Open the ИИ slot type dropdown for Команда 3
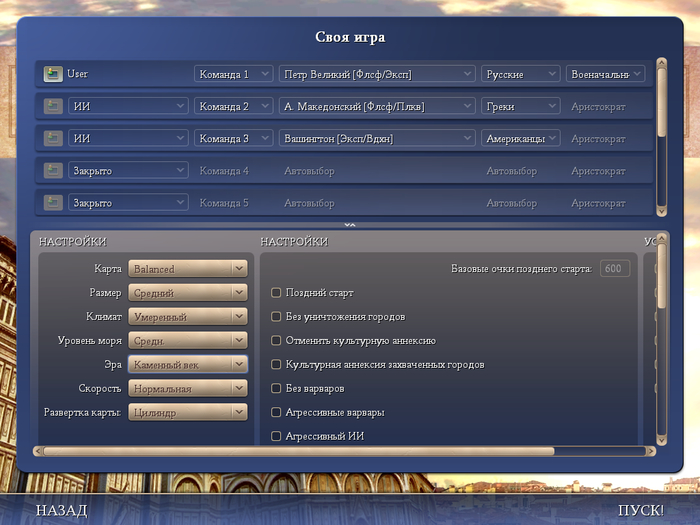700x525 pixels. coord(128,138)
